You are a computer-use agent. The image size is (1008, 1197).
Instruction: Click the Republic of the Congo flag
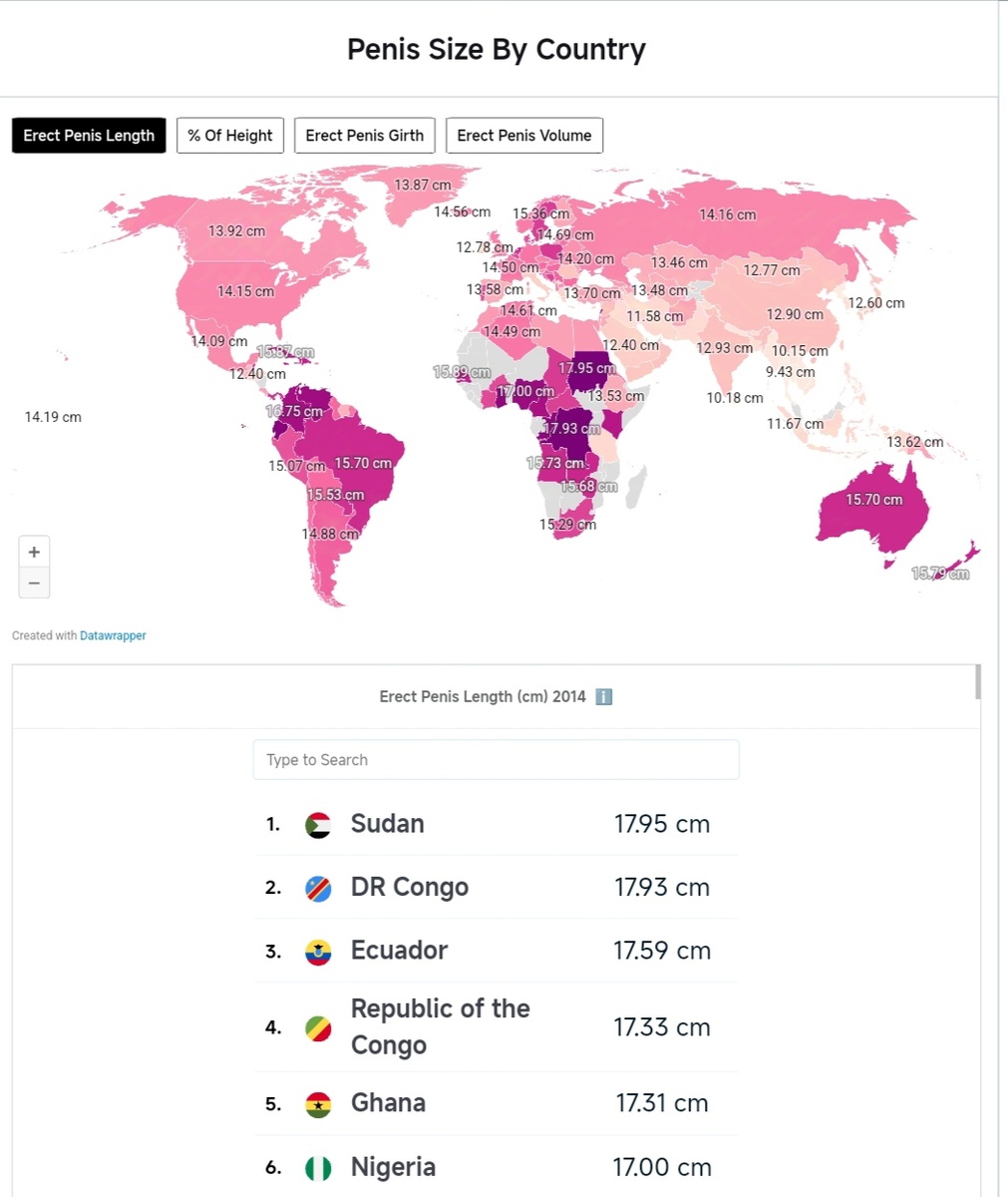click(x=318, y=1027)
